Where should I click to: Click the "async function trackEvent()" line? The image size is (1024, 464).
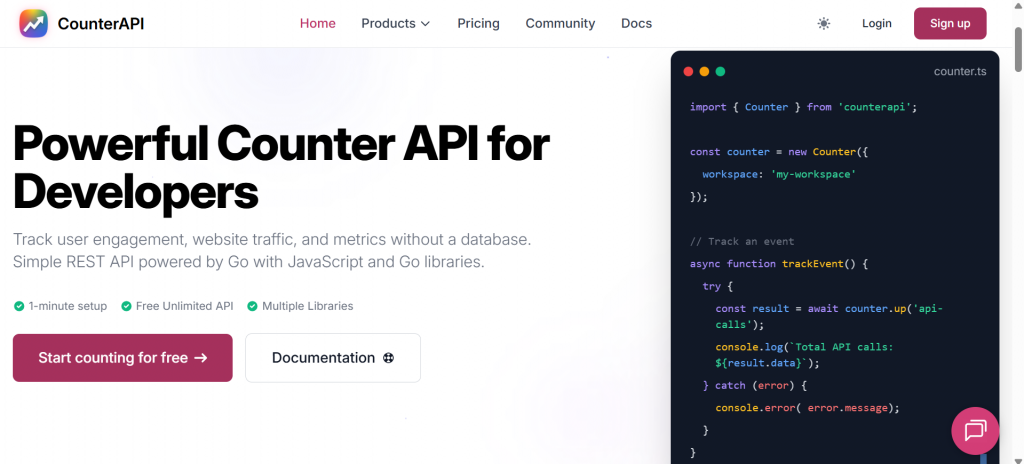click(x=779, y=263)
